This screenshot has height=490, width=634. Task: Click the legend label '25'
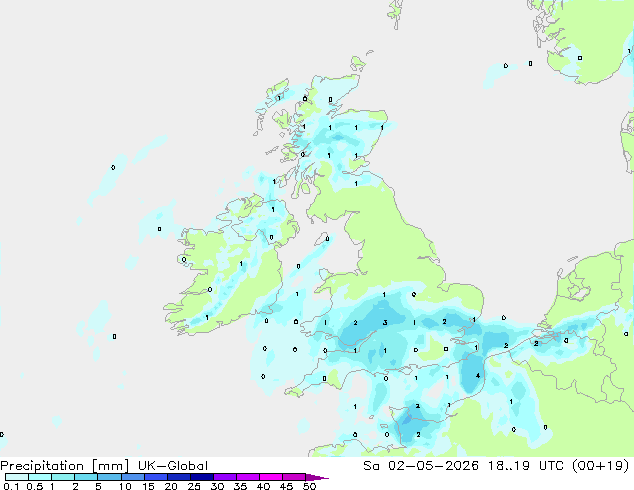tap(194, 486)
